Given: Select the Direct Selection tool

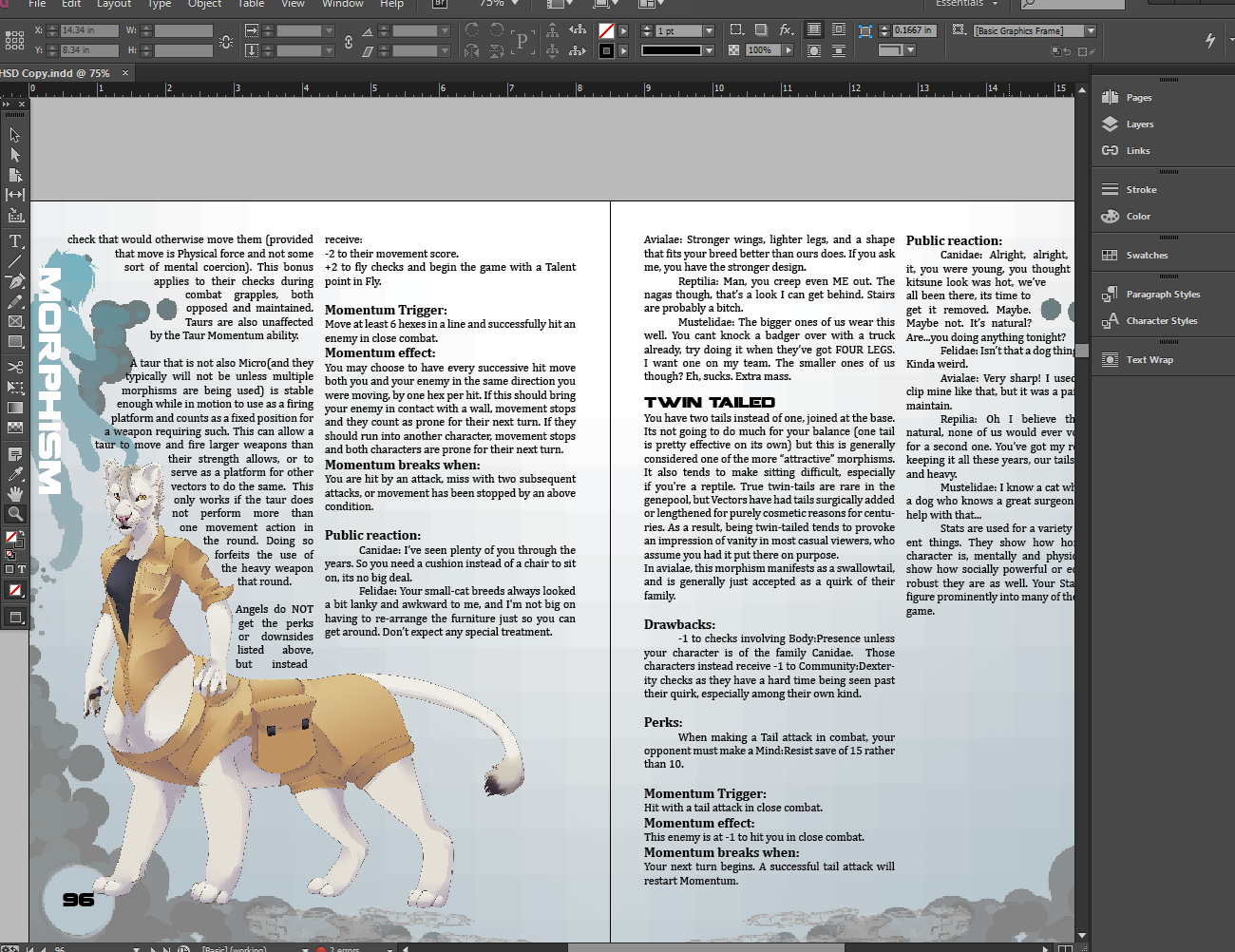Looking at the screenshot, I should (15, 155).
